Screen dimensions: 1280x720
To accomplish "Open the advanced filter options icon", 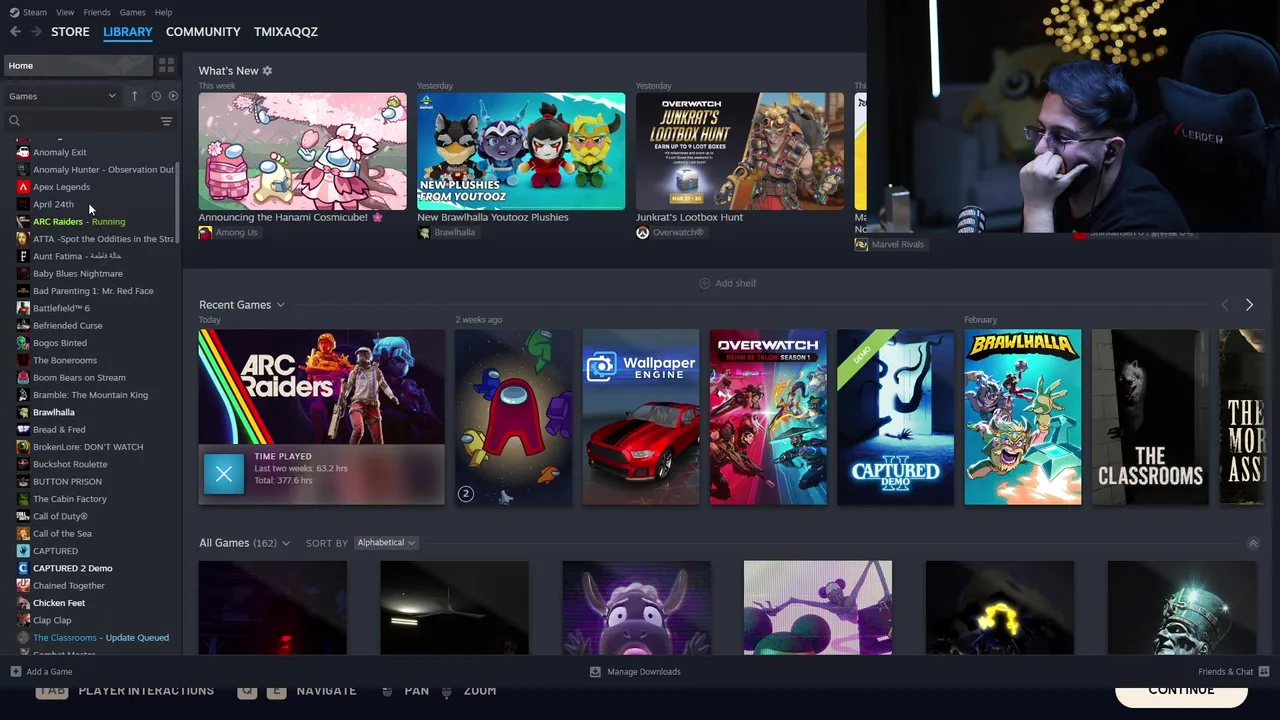I will [x=166, y=121].
